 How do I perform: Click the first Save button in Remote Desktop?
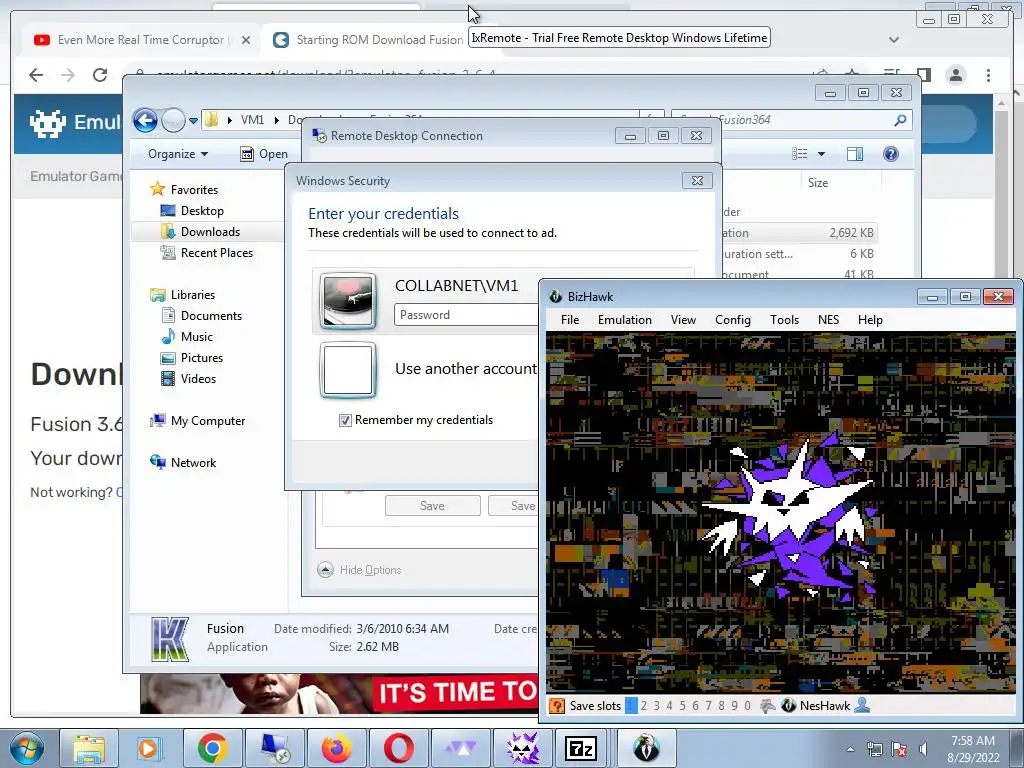coord(432,506)
